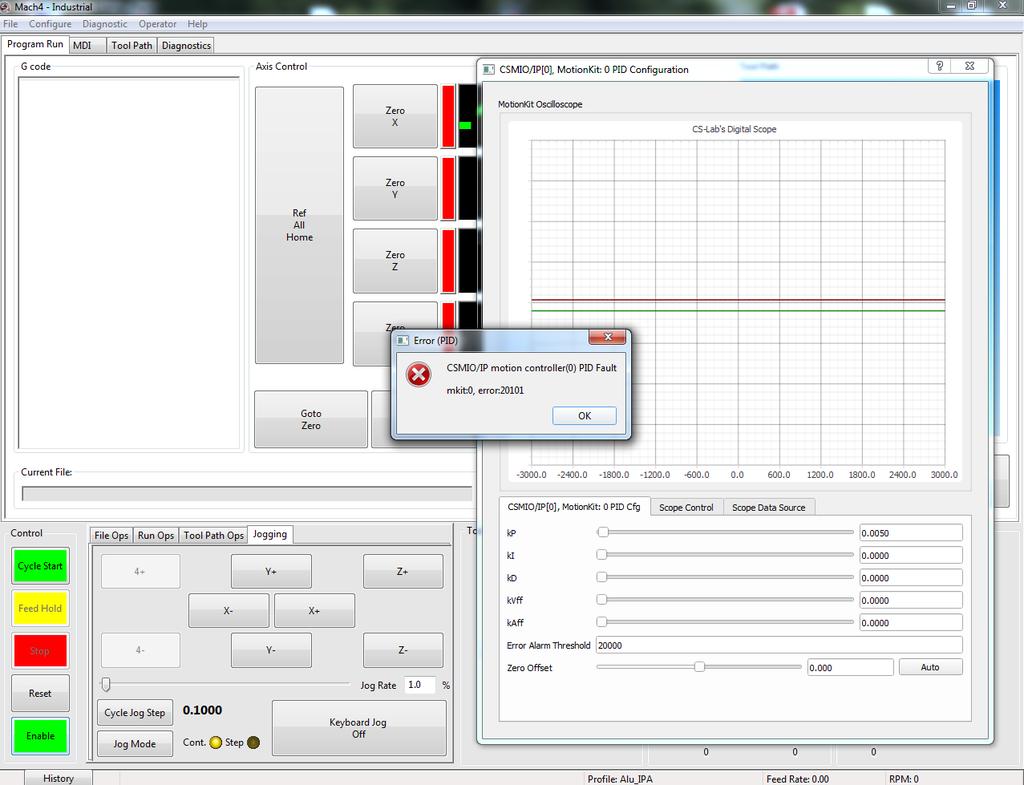Jog with the Y- button

(271, 650)
